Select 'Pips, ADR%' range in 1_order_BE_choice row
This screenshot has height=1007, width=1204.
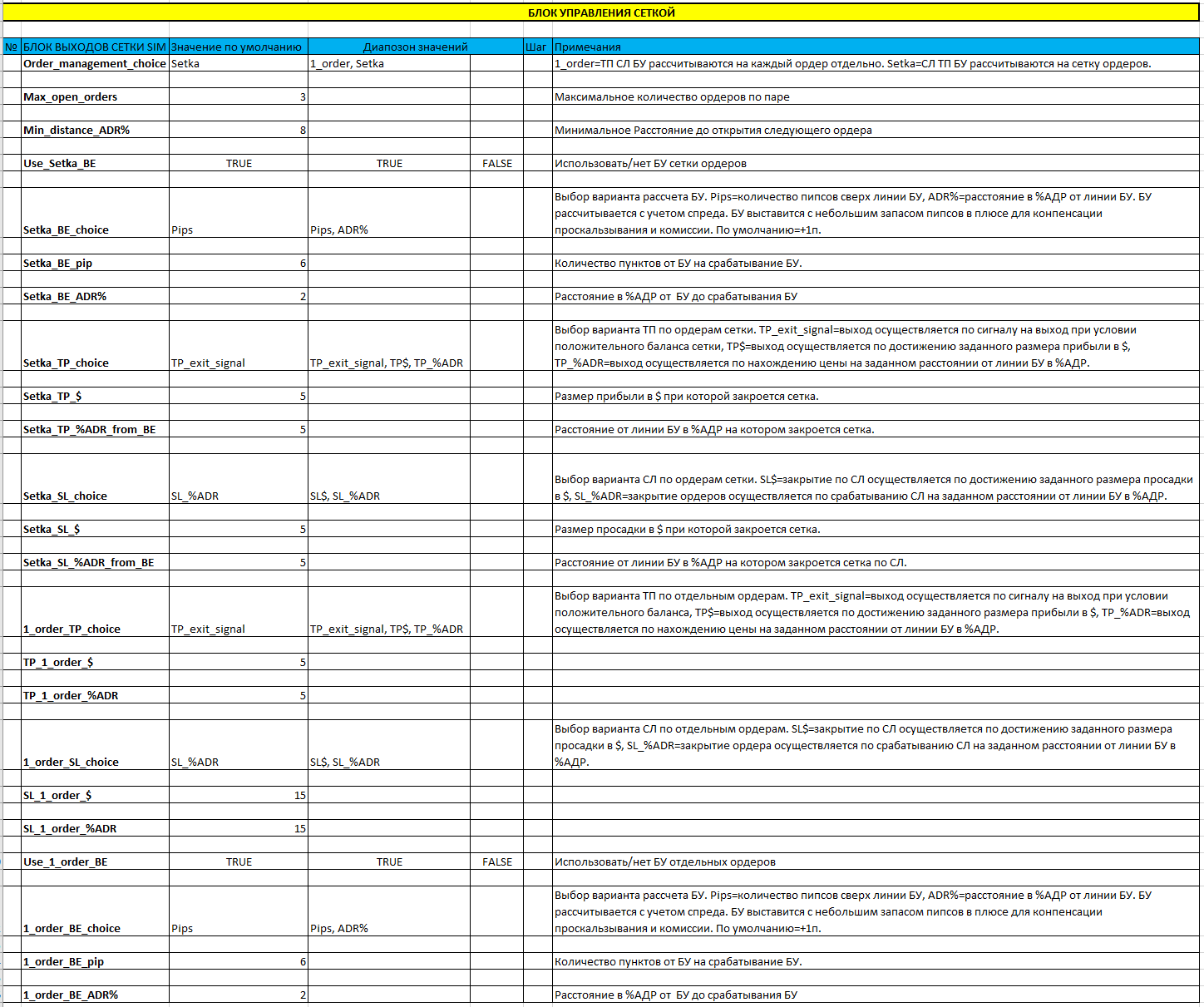point(388,911)
